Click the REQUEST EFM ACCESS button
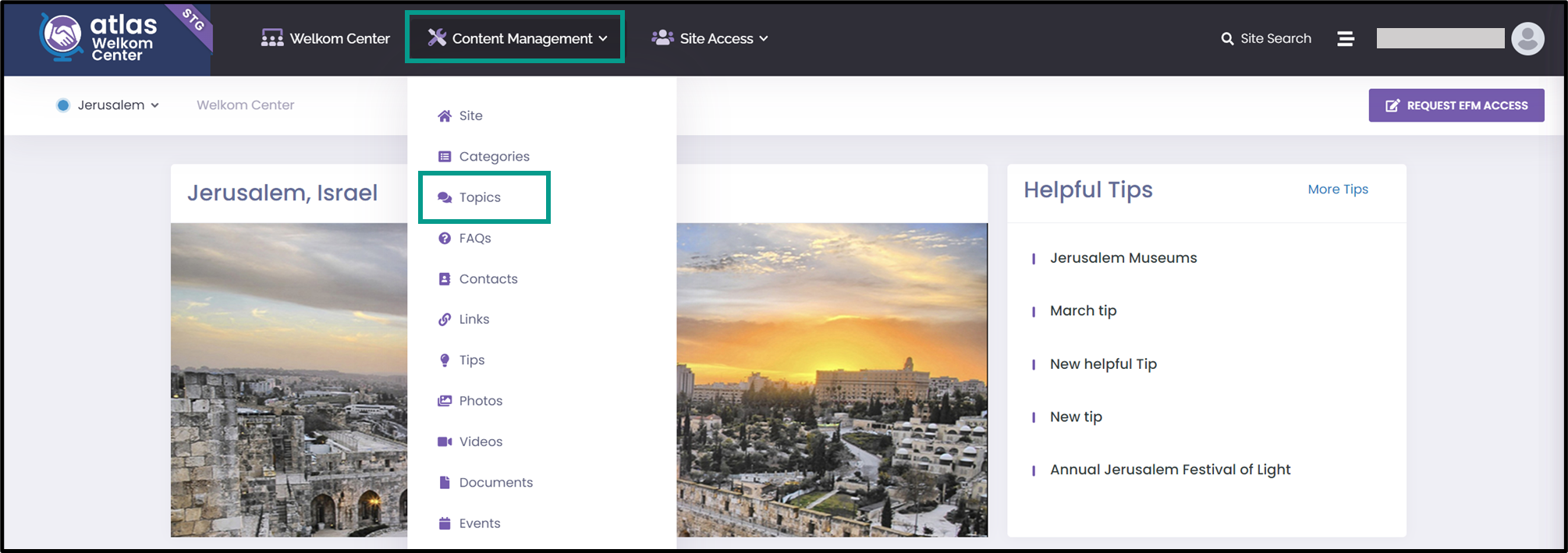Image resolution: width=1568 pixels, height=553 pixels. [x=1456, y=105]
